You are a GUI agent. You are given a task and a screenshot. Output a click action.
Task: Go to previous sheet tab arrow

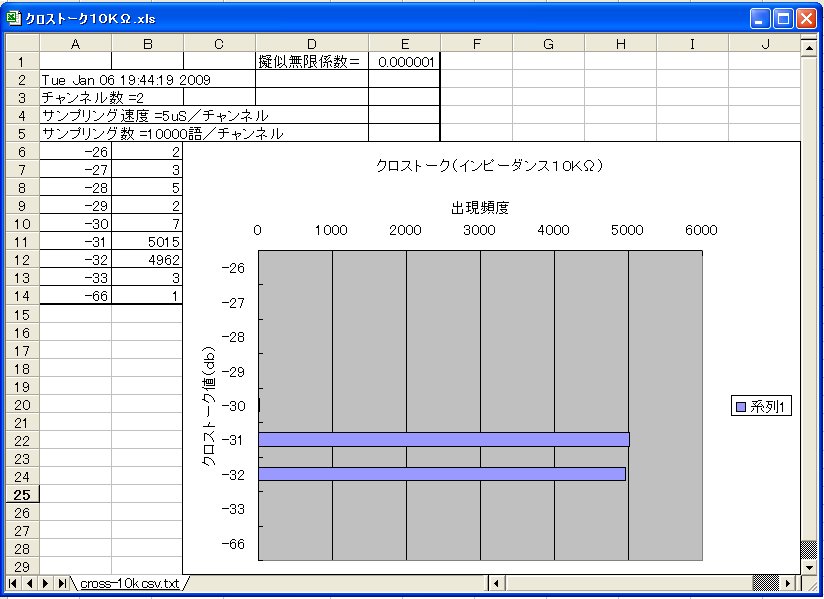[x=29, y=583]
